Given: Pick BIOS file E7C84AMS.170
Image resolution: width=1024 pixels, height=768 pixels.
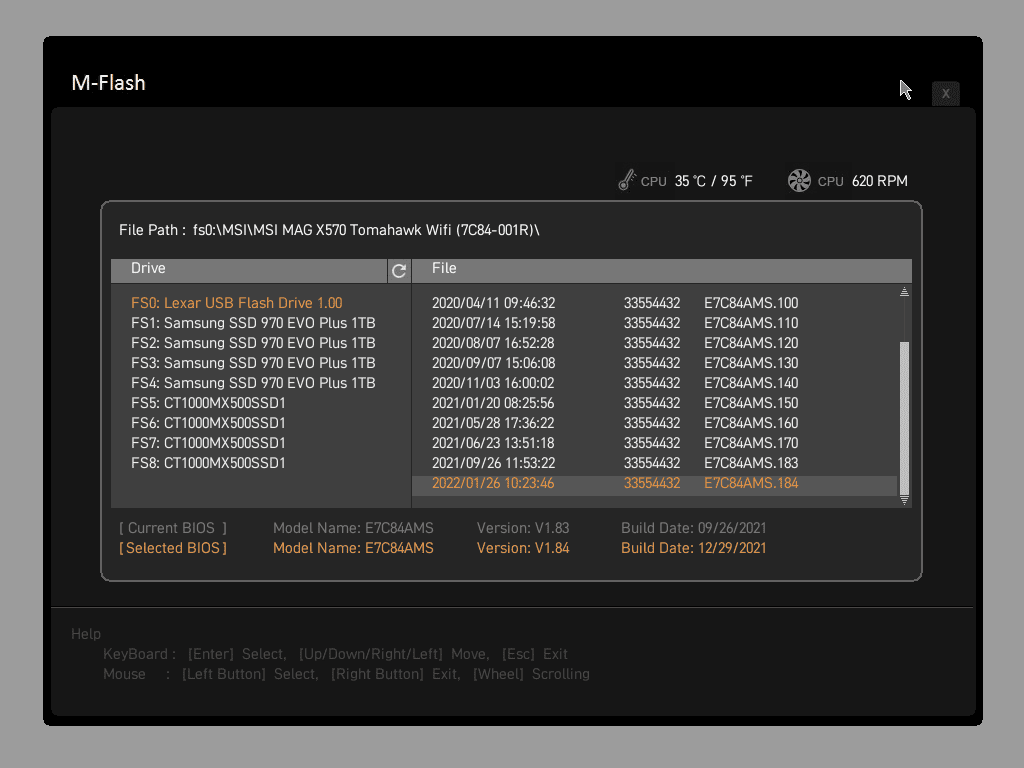Looking at the screenshot, I should 751,443.
